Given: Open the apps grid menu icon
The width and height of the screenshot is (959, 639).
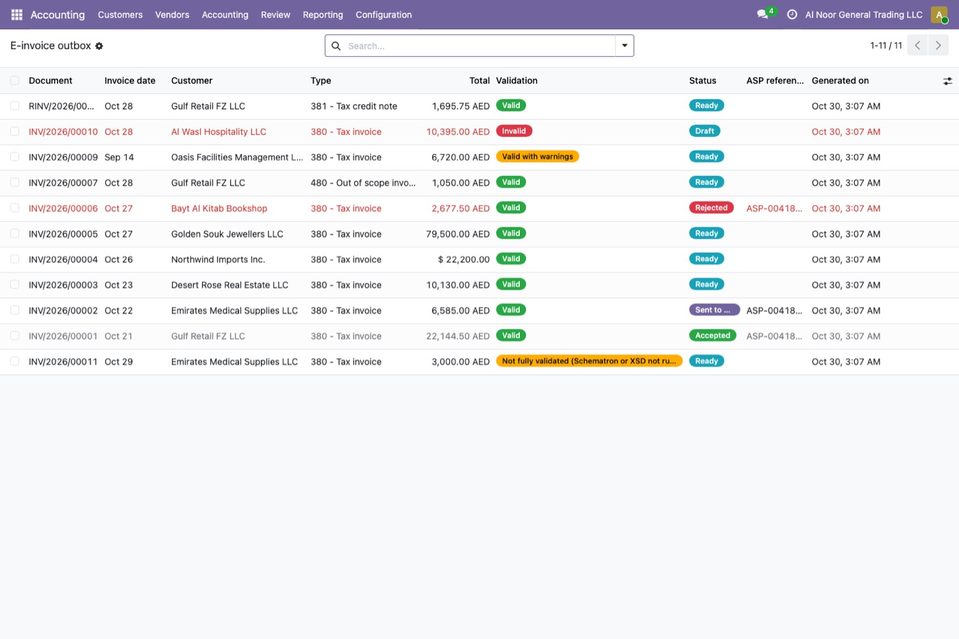Looking at the screenshot, I should [17, 15].
